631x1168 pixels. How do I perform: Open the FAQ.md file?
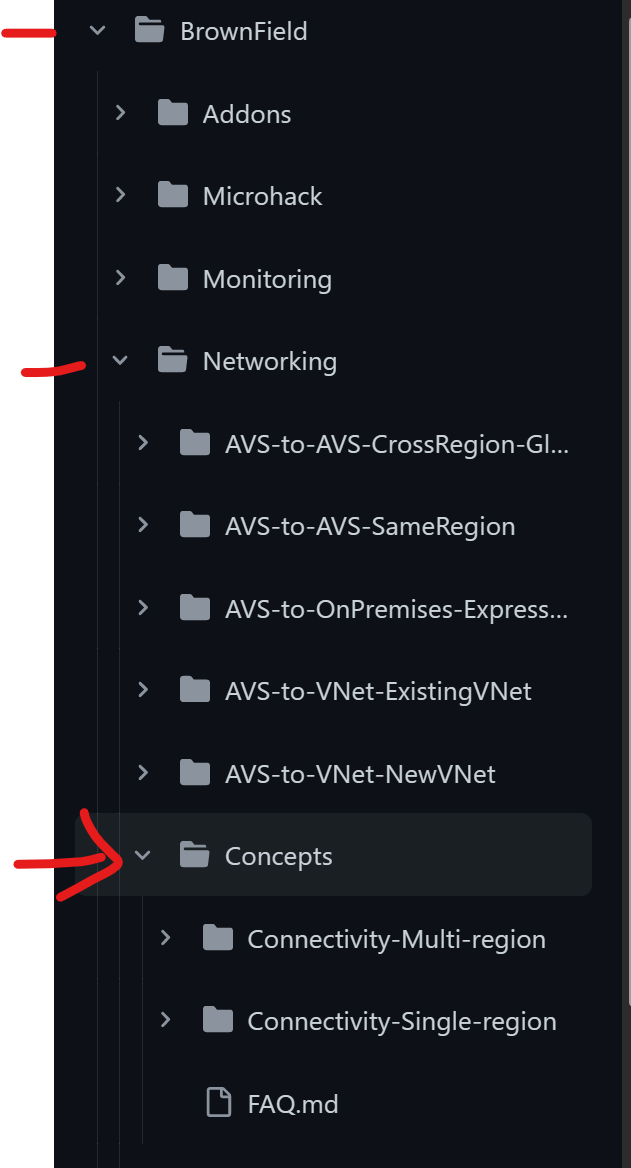[x=293, y=1103]
